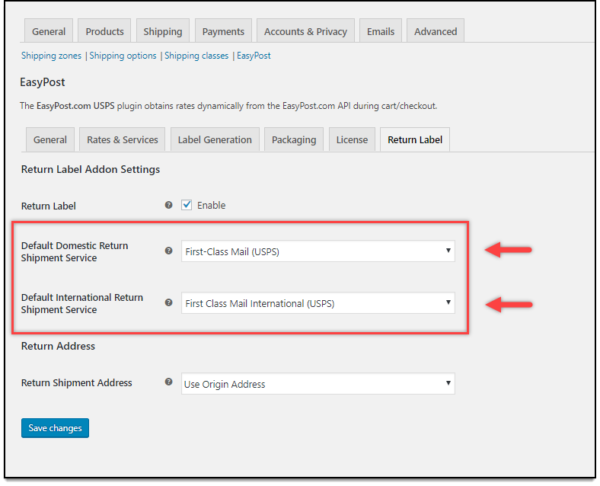Expand the Return Shipment Address dropdown
The height and width of the screenshot is (486, 600).
pos(318,383)
